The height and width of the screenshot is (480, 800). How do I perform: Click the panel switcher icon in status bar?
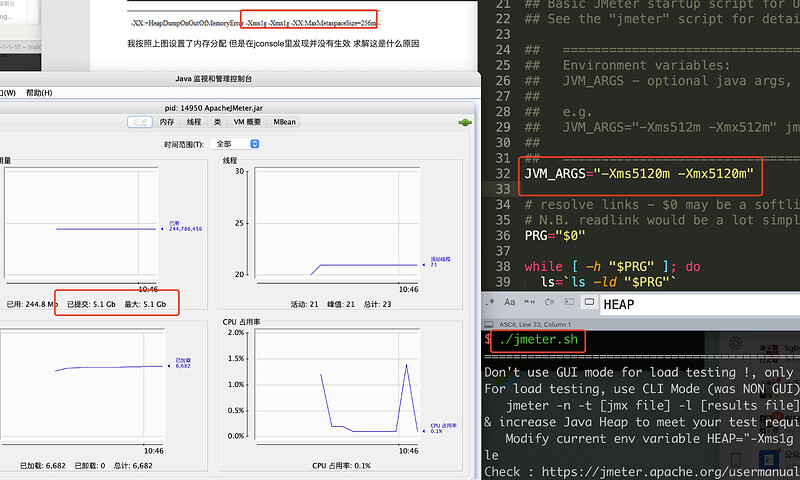click(x=489, y=324)
